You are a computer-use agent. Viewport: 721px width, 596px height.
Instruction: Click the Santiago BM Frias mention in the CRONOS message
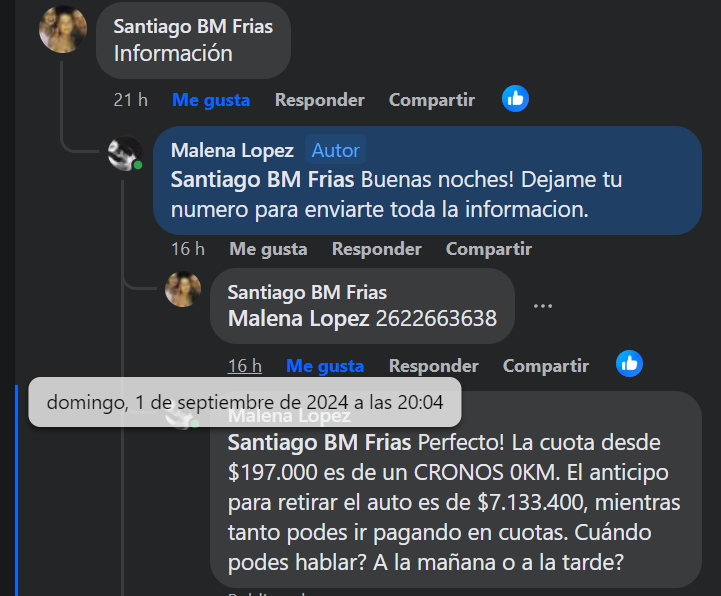click(319, 442)
